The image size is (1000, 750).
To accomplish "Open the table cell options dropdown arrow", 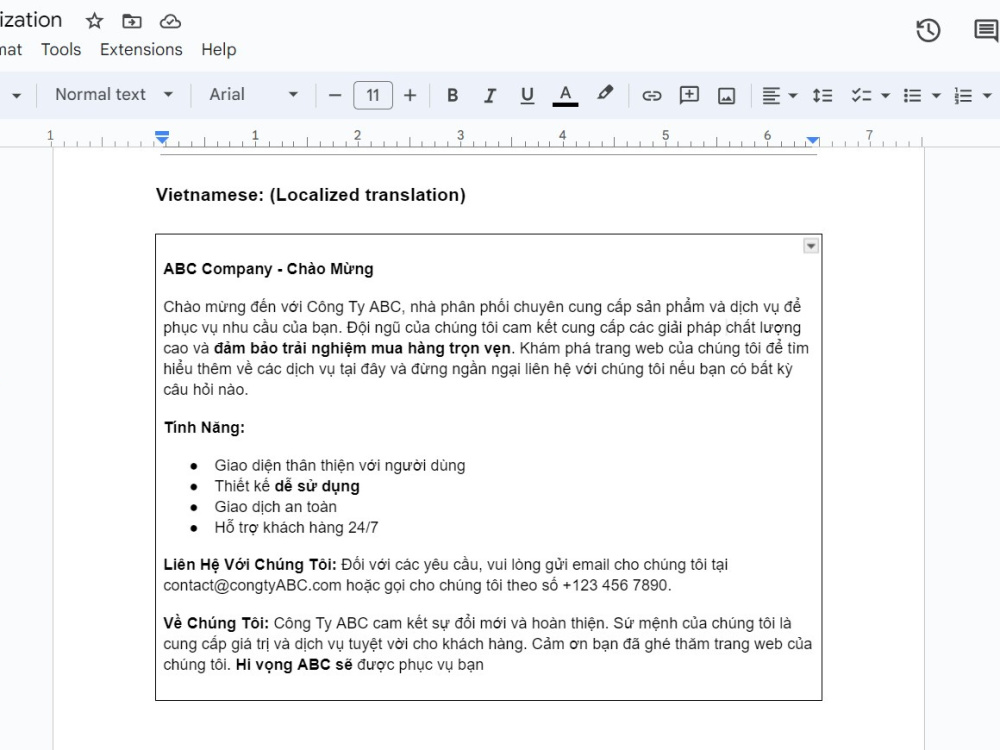I will tap(811, 246).
